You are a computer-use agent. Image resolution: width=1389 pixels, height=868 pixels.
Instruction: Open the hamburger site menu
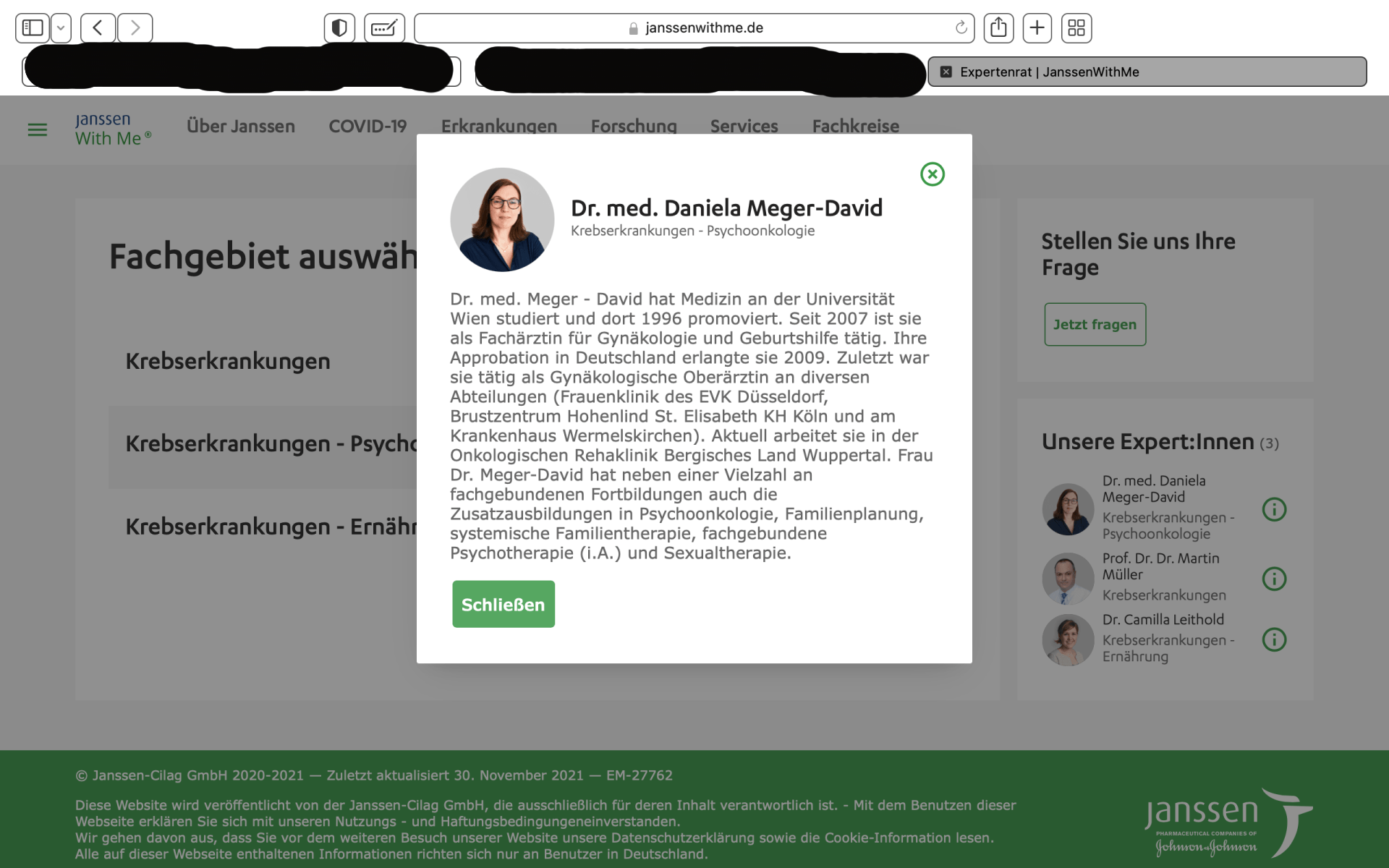(x=38, y=130)
